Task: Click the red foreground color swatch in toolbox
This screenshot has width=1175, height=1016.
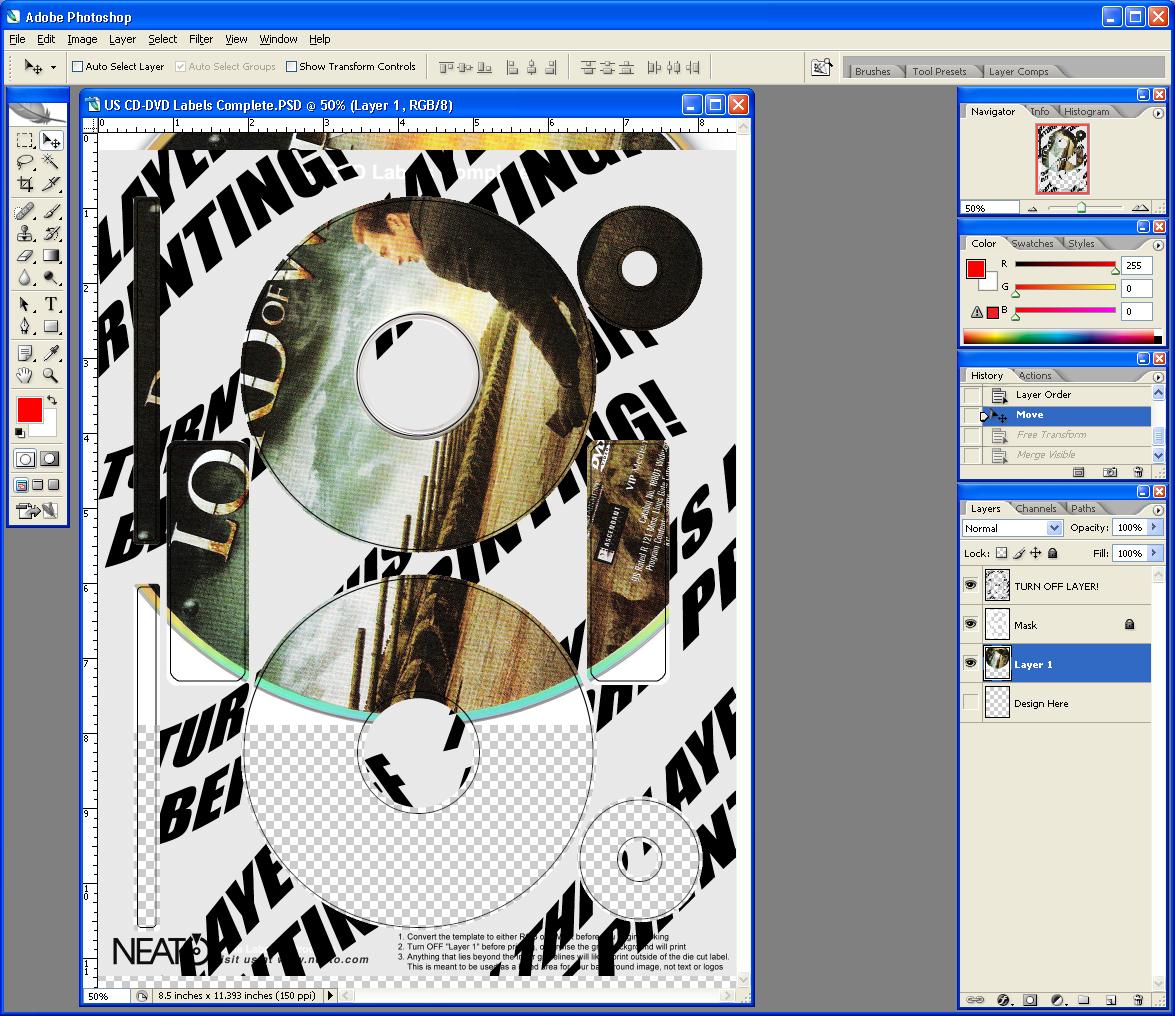Action: pyautogui.click(x=30, y=410)
